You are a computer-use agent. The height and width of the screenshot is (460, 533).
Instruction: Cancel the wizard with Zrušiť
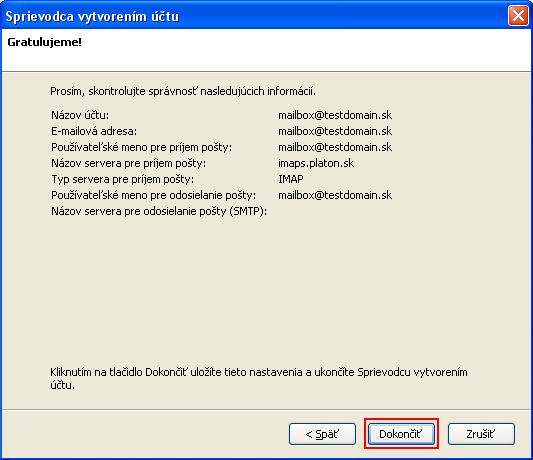point(481,434)
